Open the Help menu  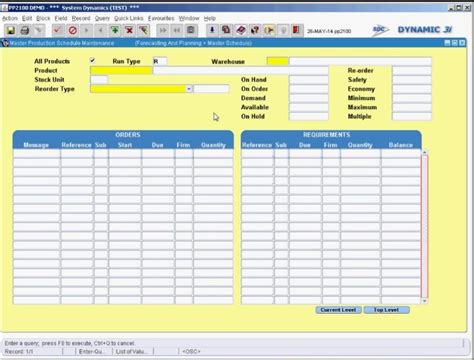pyautogui.click(x=210, y=18)
